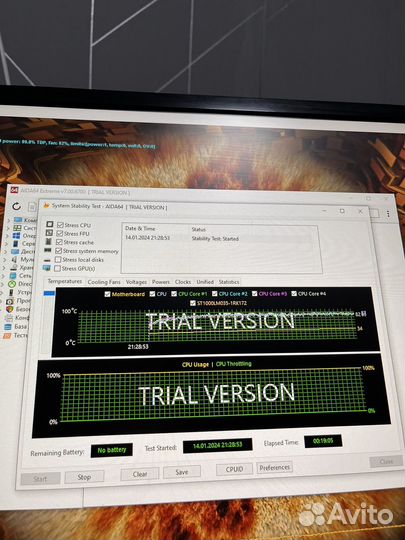Uncheck the Stress FPU checkbox
The image size is (405, 540).
[60, 233]
